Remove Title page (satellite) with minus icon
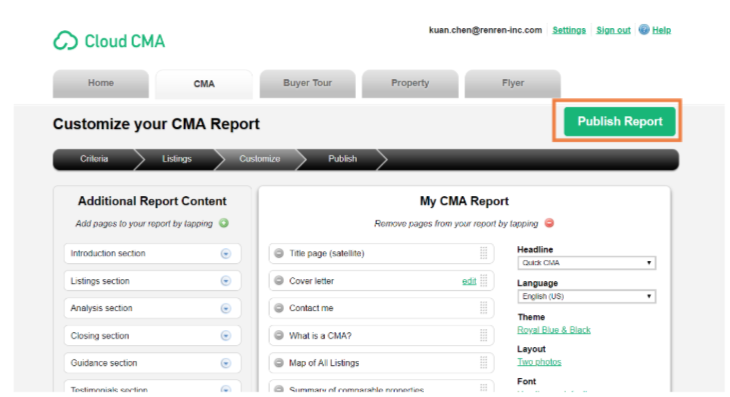This screenshot has width=730, height=397. click(279, 253)
